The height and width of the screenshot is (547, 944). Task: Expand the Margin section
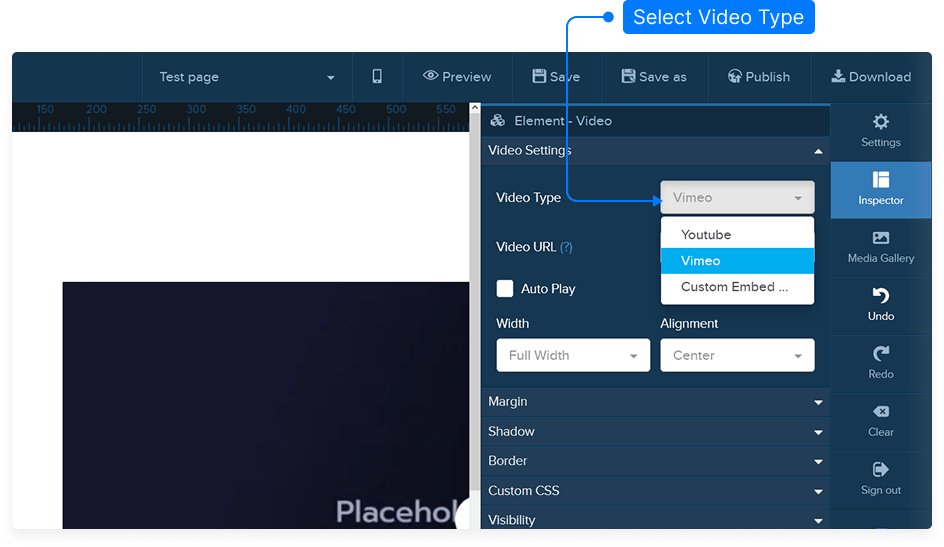coord(655,402)
